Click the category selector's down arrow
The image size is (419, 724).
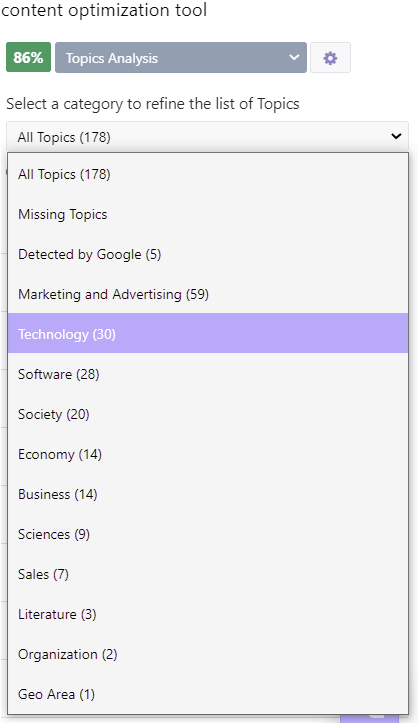396,136
